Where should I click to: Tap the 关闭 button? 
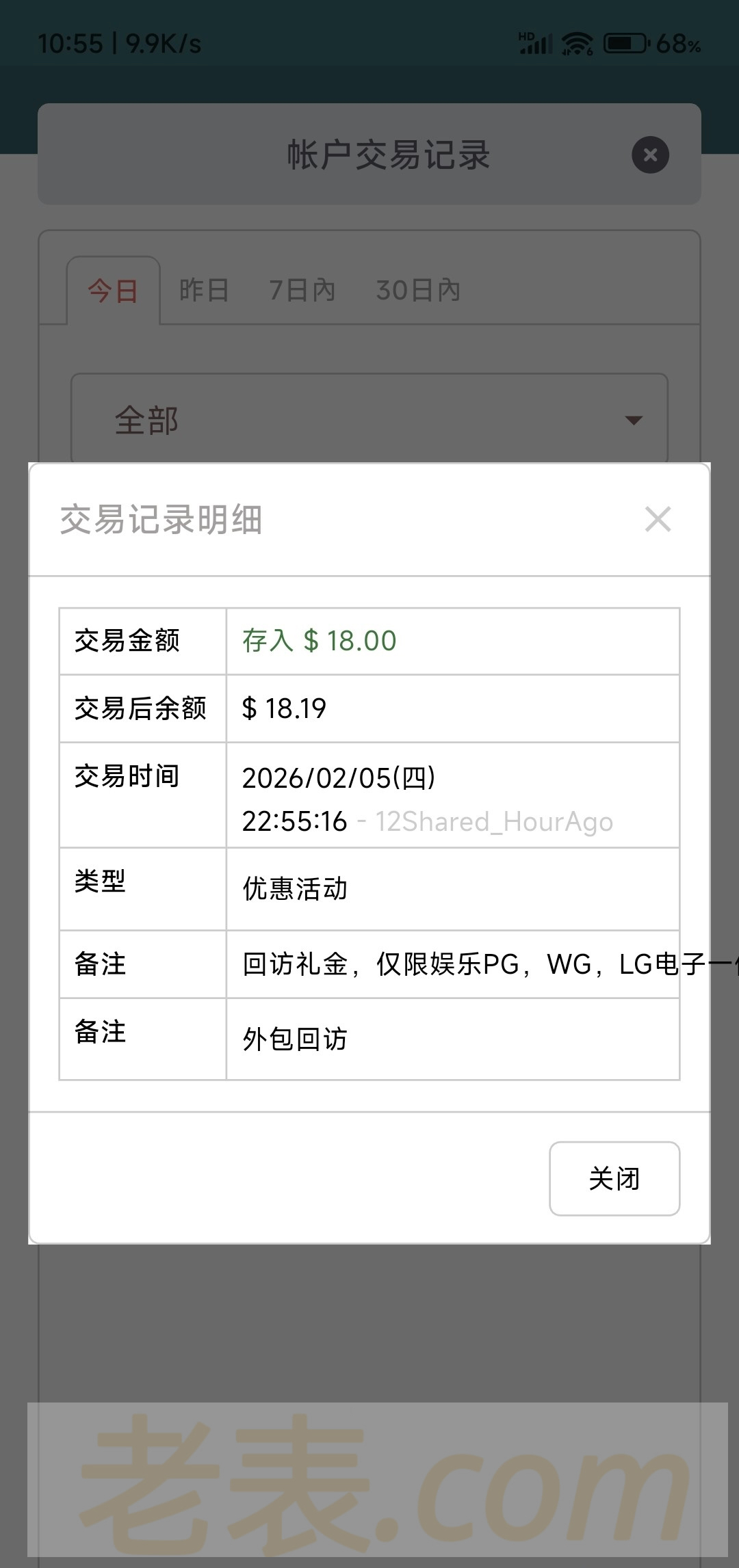coord(614,1178)
